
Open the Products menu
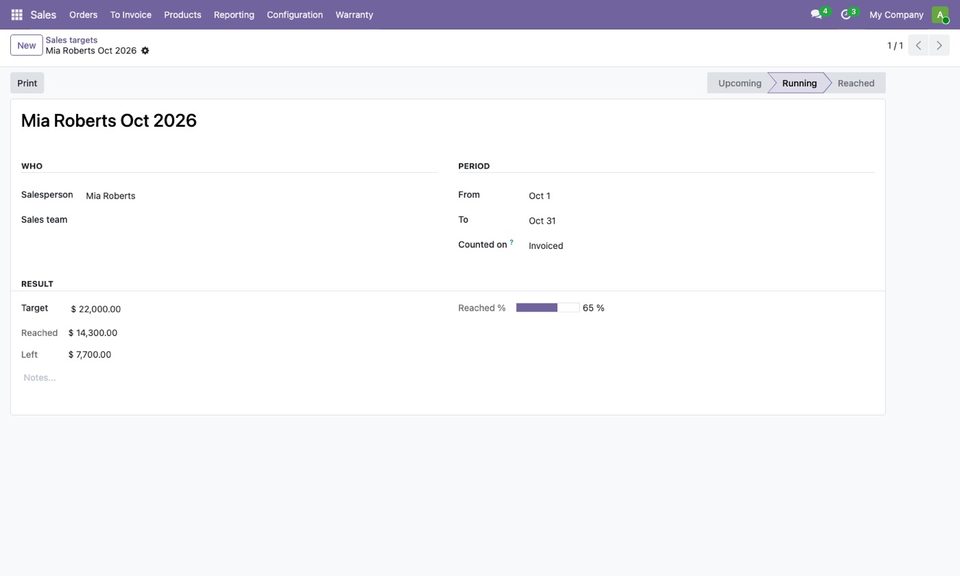(x=182, y=15)
